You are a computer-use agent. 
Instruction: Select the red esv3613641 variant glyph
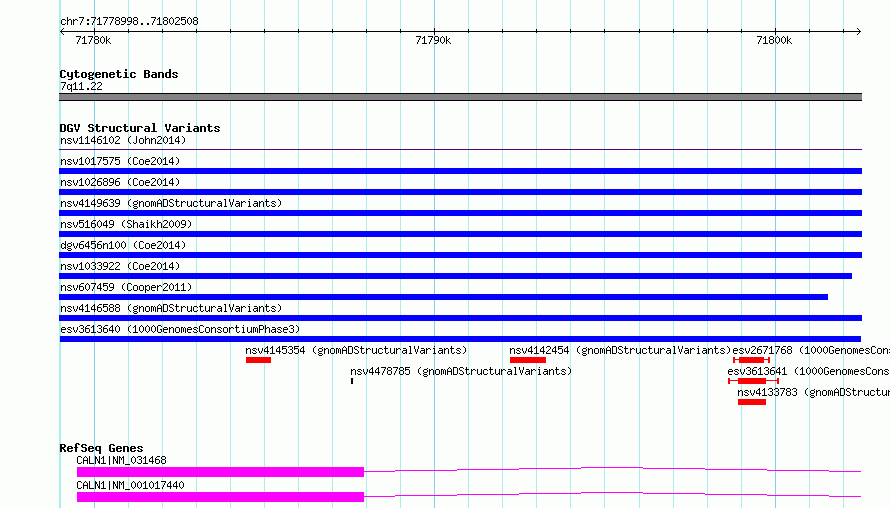(x=753, y=381)
